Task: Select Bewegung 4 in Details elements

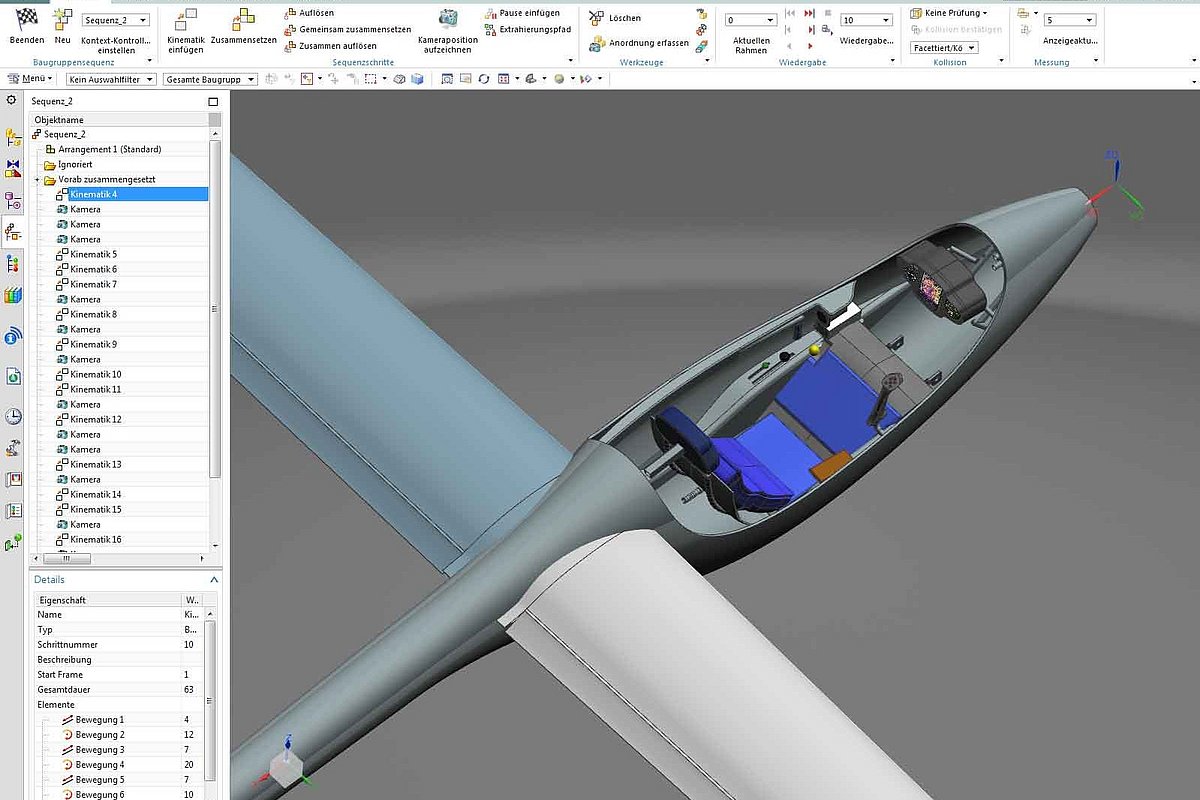Action: pos(100,765)
